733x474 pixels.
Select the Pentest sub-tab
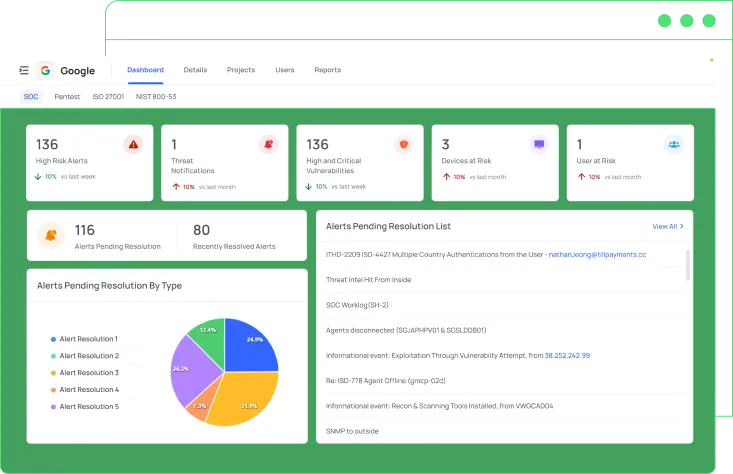(67, 97)
